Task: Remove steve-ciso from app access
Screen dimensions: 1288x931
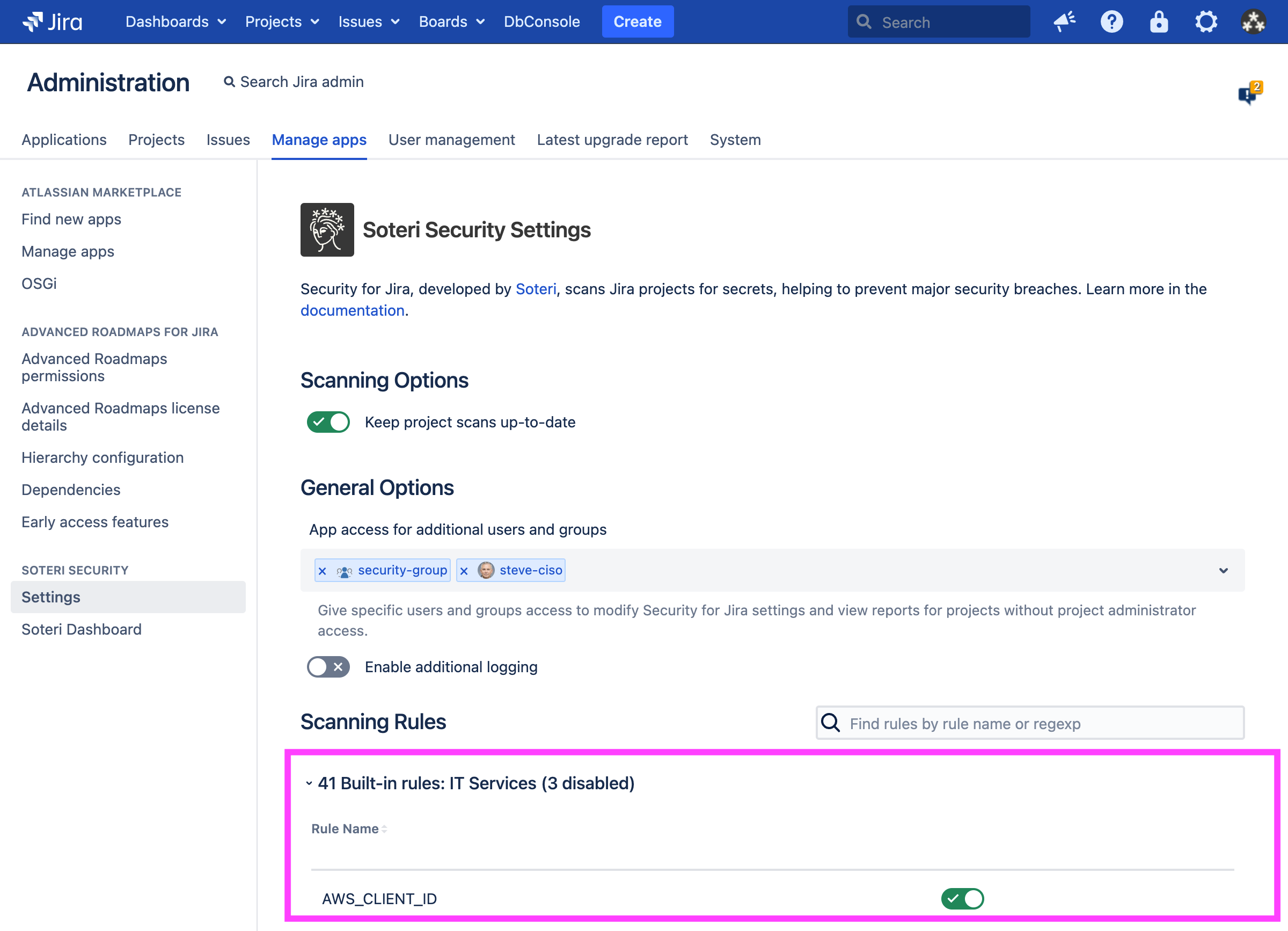Action: click(x=464, y=571)
